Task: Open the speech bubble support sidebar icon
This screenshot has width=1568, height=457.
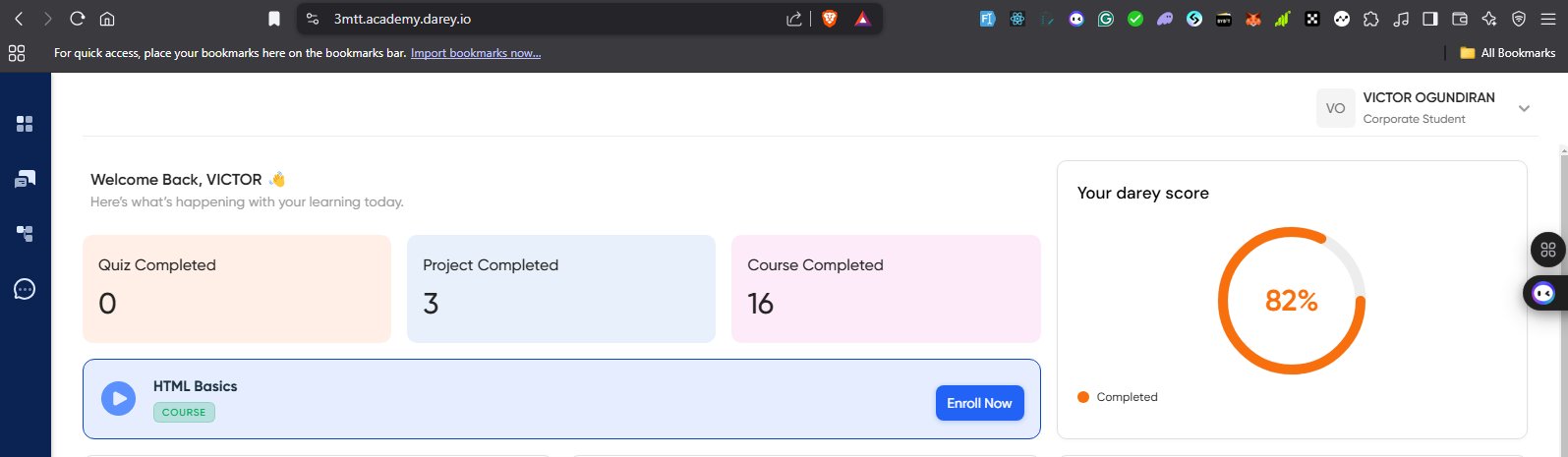Action: [25, 289]
